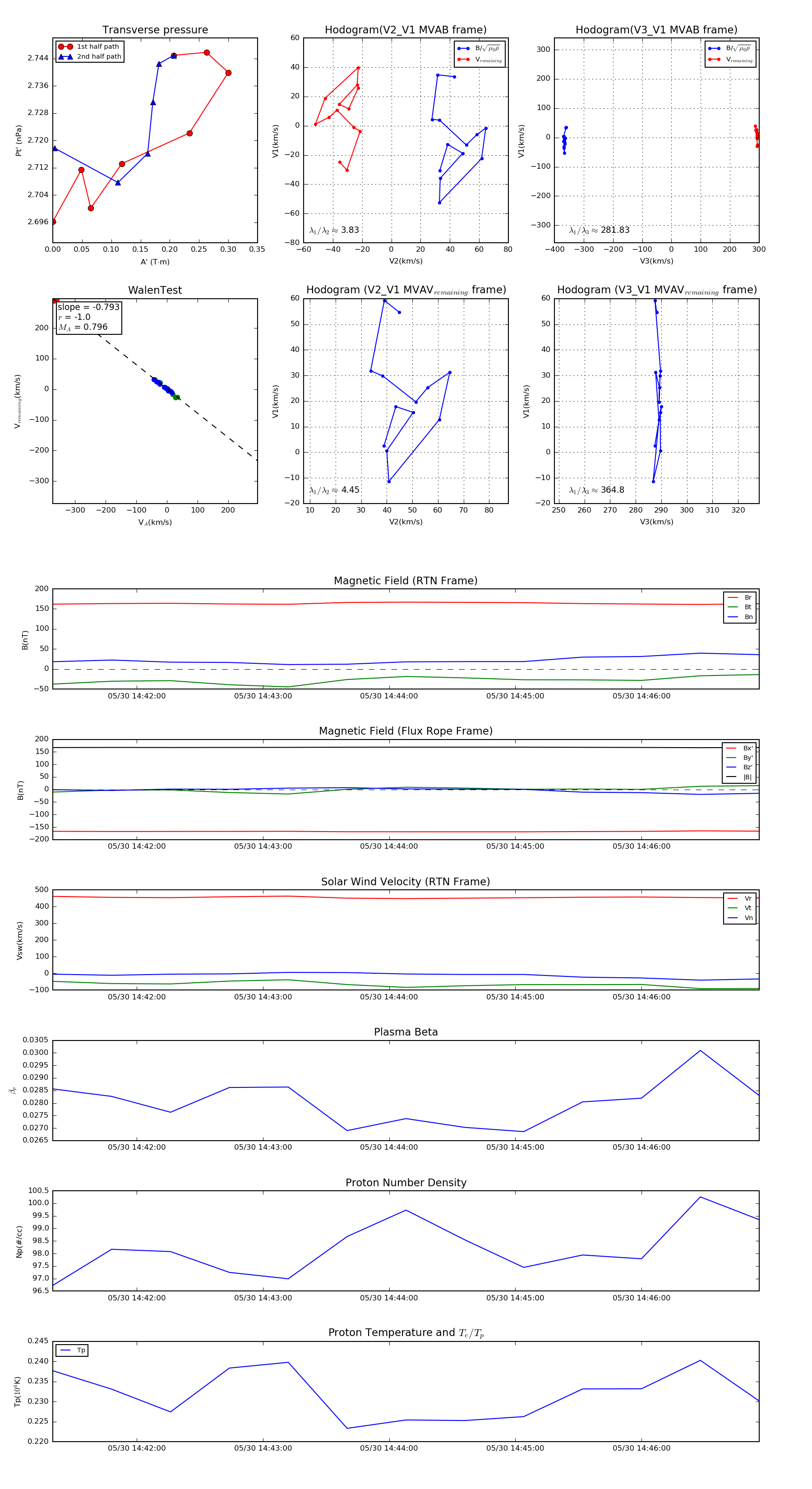Select the "r = -1.0" annotation in WalenTest
Screen dimensions: 812x1489
click(74, 317)
